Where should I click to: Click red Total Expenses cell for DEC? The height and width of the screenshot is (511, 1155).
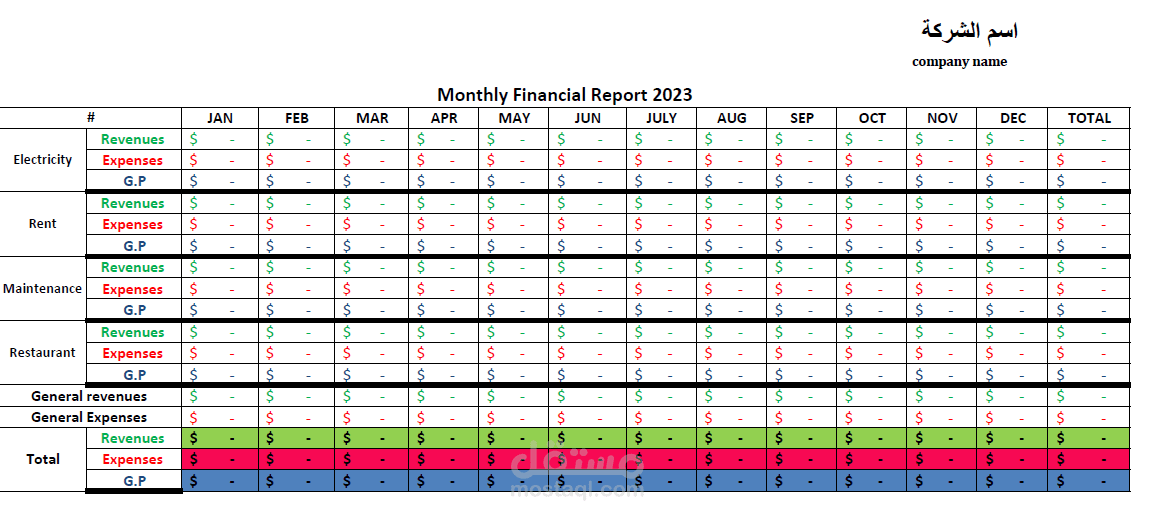coord(1013,459)
